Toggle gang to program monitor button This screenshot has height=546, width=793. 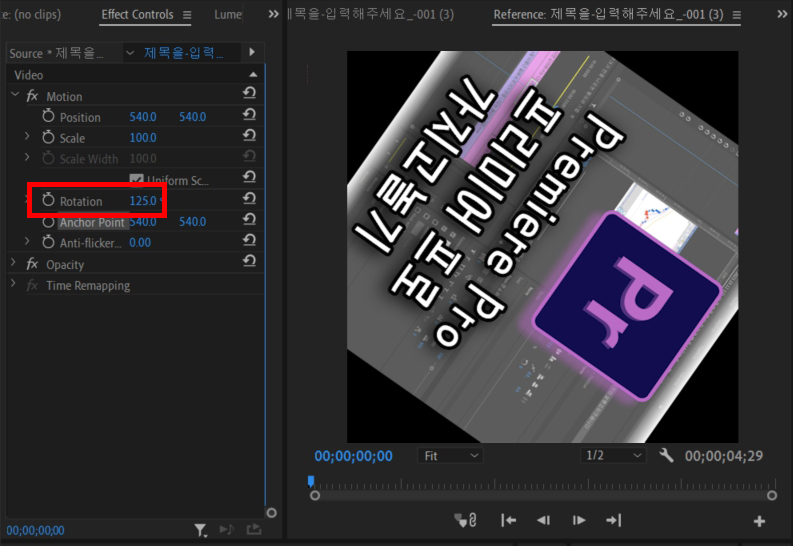(466, 520)
